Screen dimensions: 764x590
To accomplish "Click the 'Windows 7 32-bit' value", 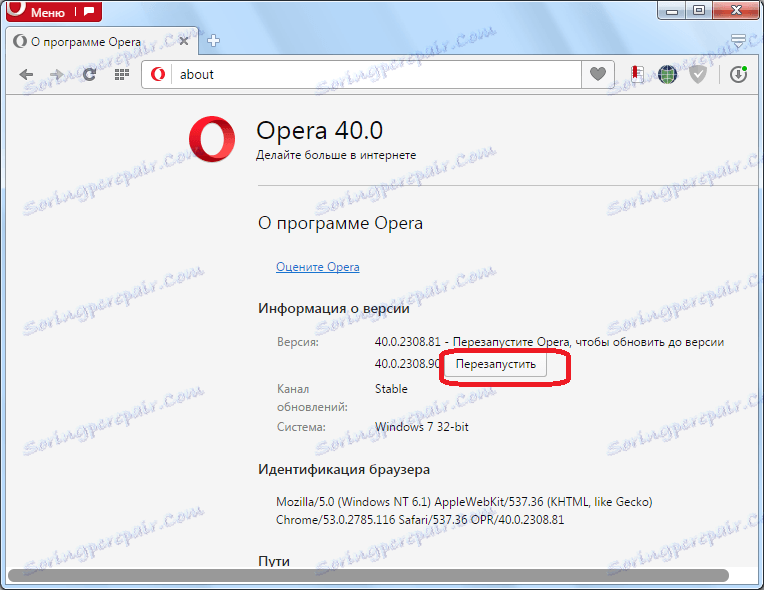I will click(x=421, y=427).
